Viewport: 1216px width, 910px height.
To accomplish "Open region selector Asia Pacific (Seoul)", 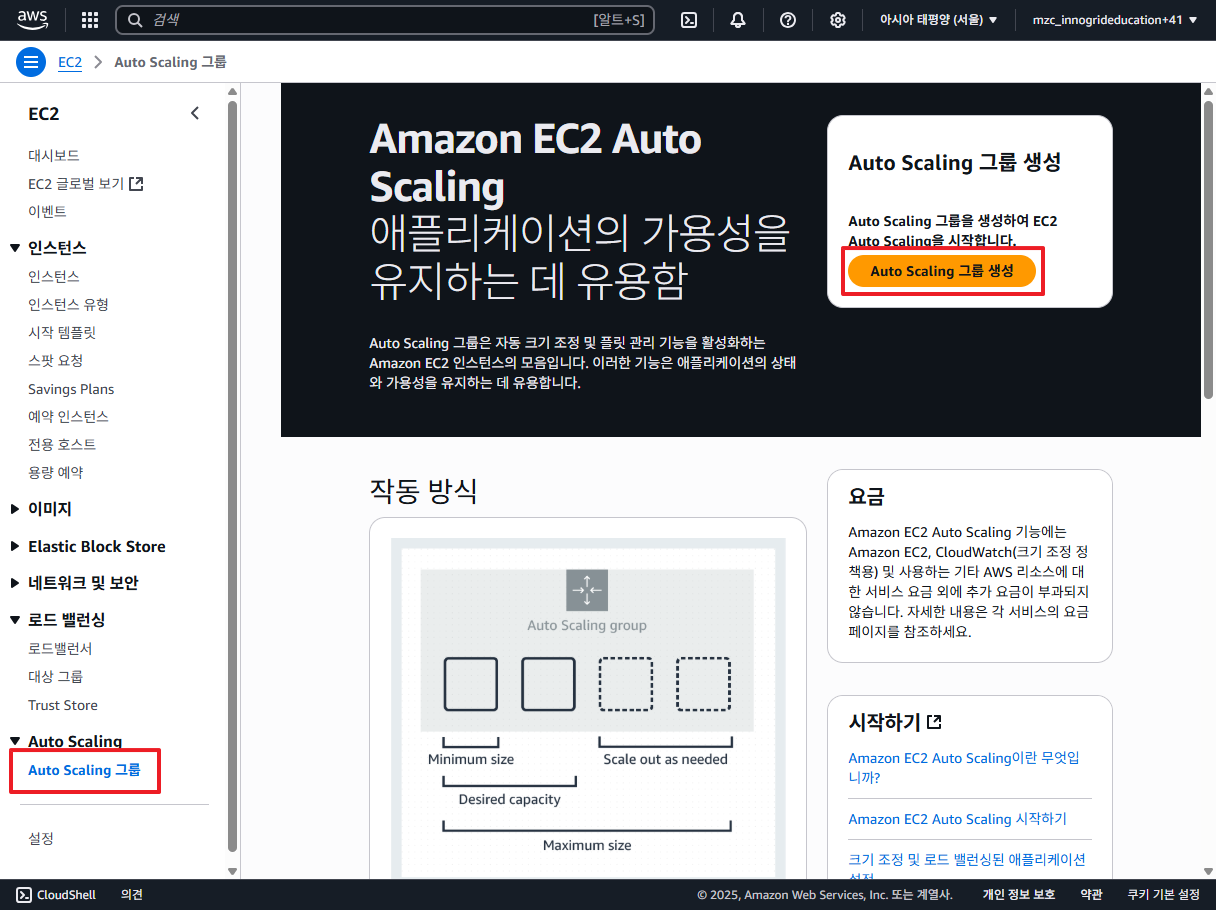I will 938,20.
